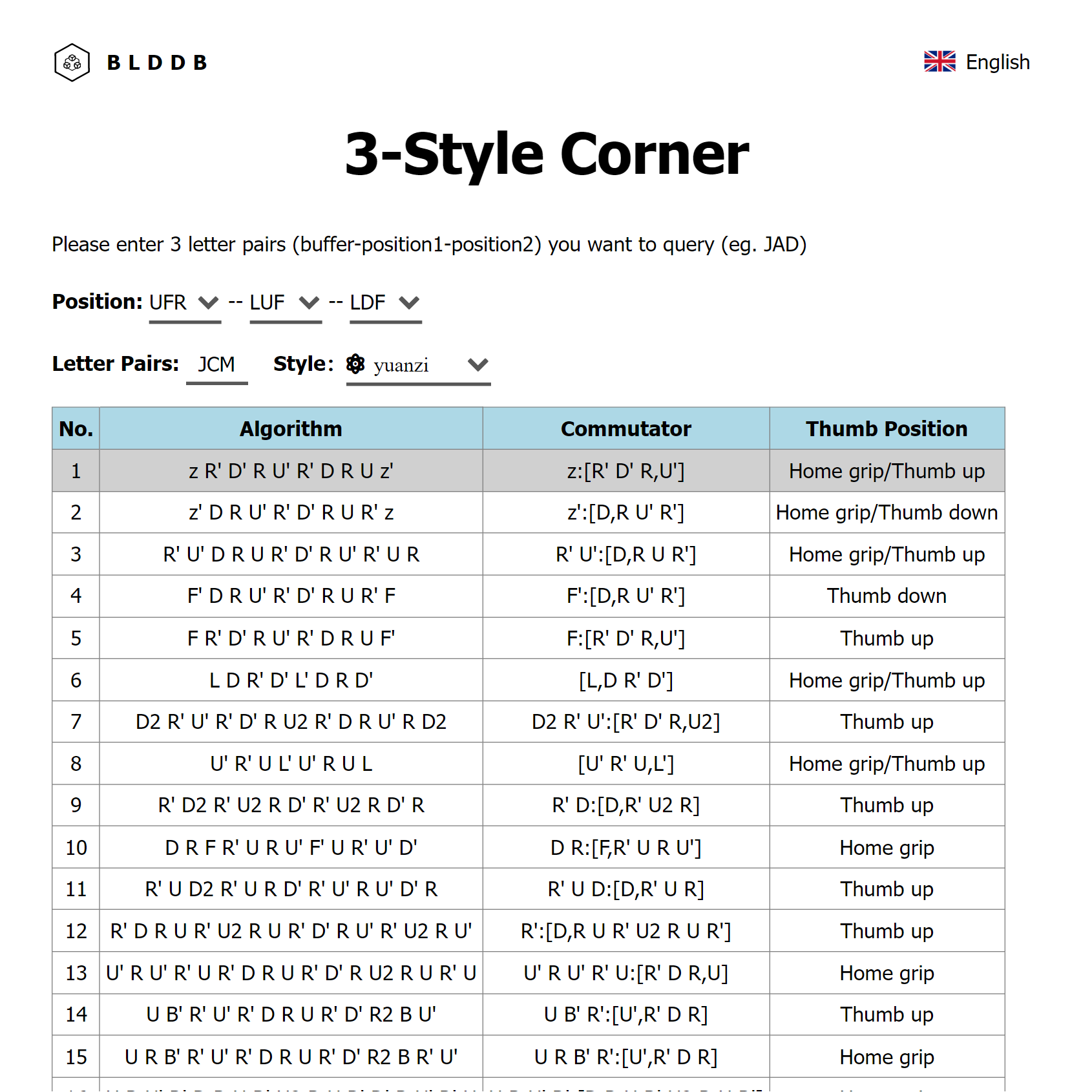Click the Thumb Position column header

coord(887,428)
